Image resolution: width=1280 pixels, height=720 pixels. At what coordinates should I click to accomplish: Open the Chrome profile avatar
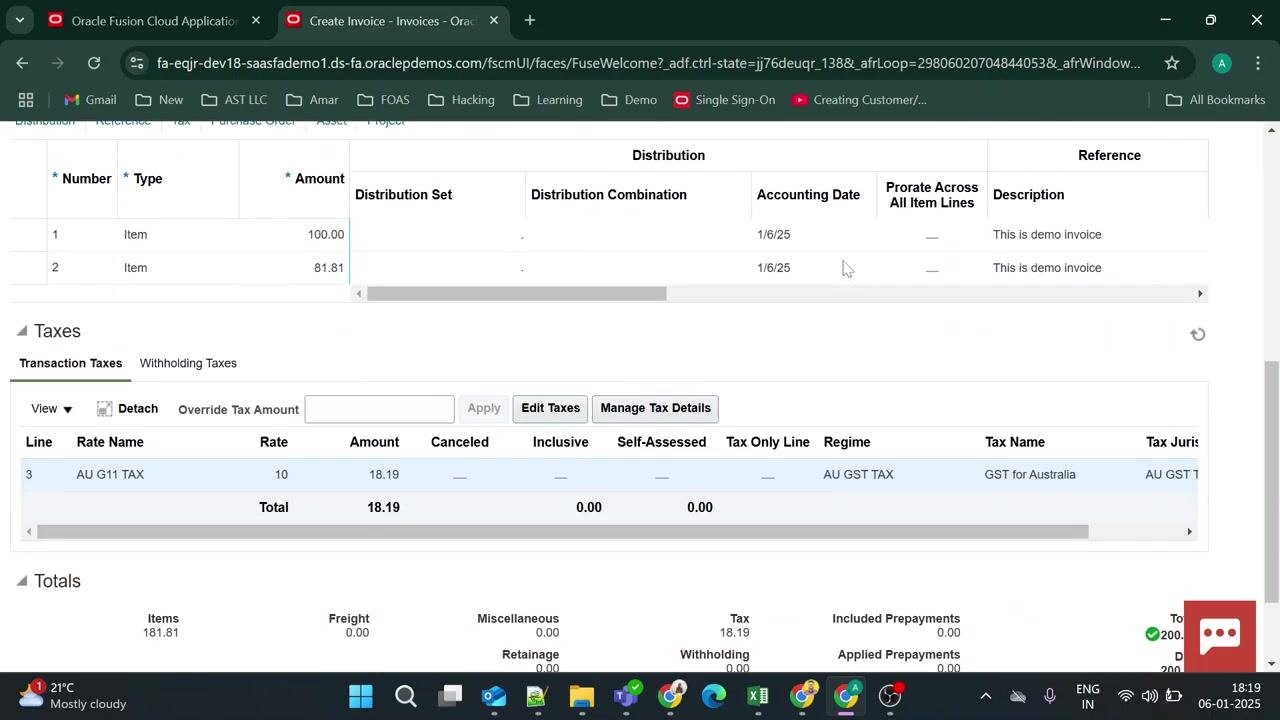[1221, 63]
